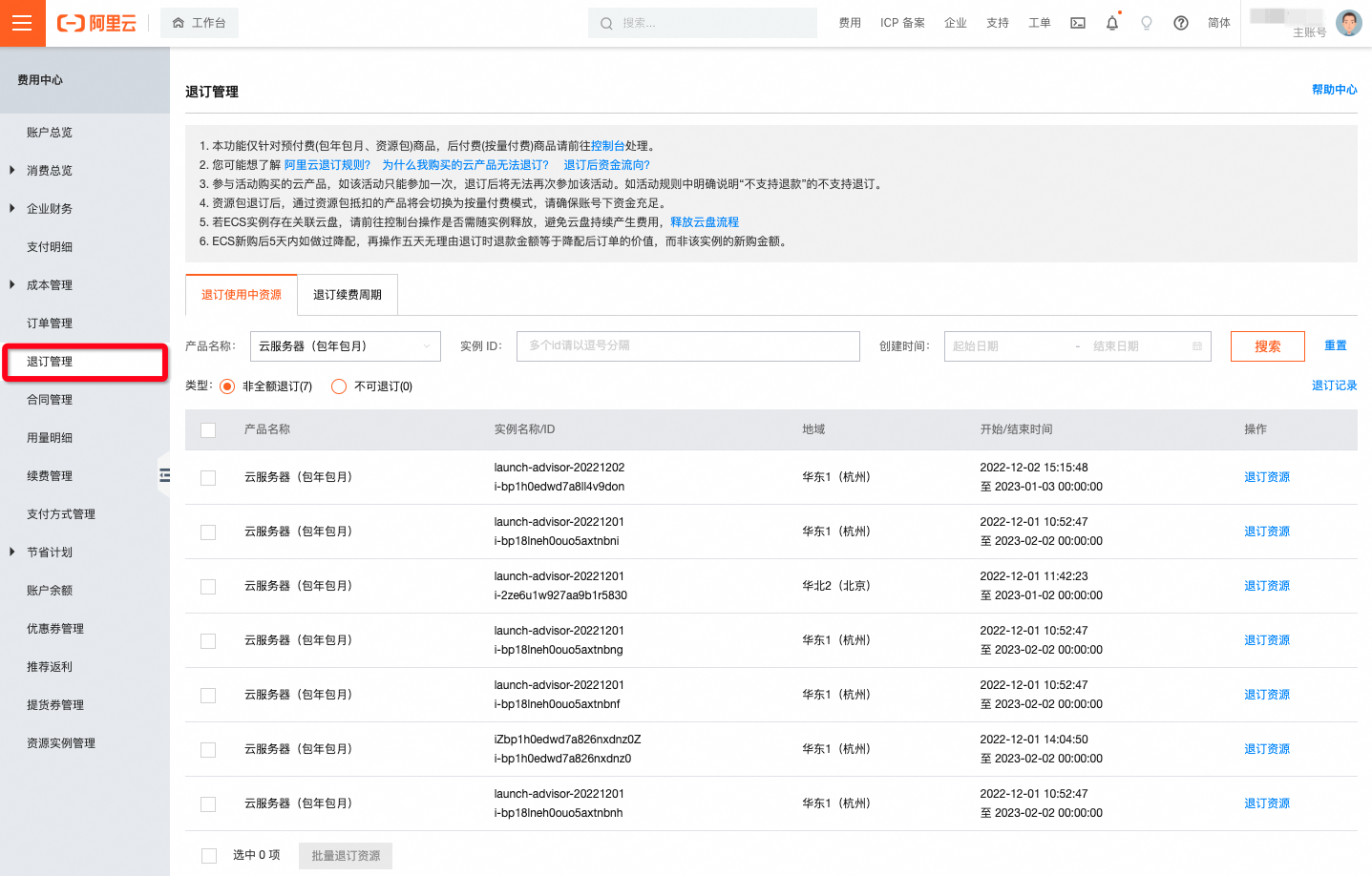Open the 产品名称 dropdown
The height and width of the screenshot is (876, 1372).
[x=346, y=346]
